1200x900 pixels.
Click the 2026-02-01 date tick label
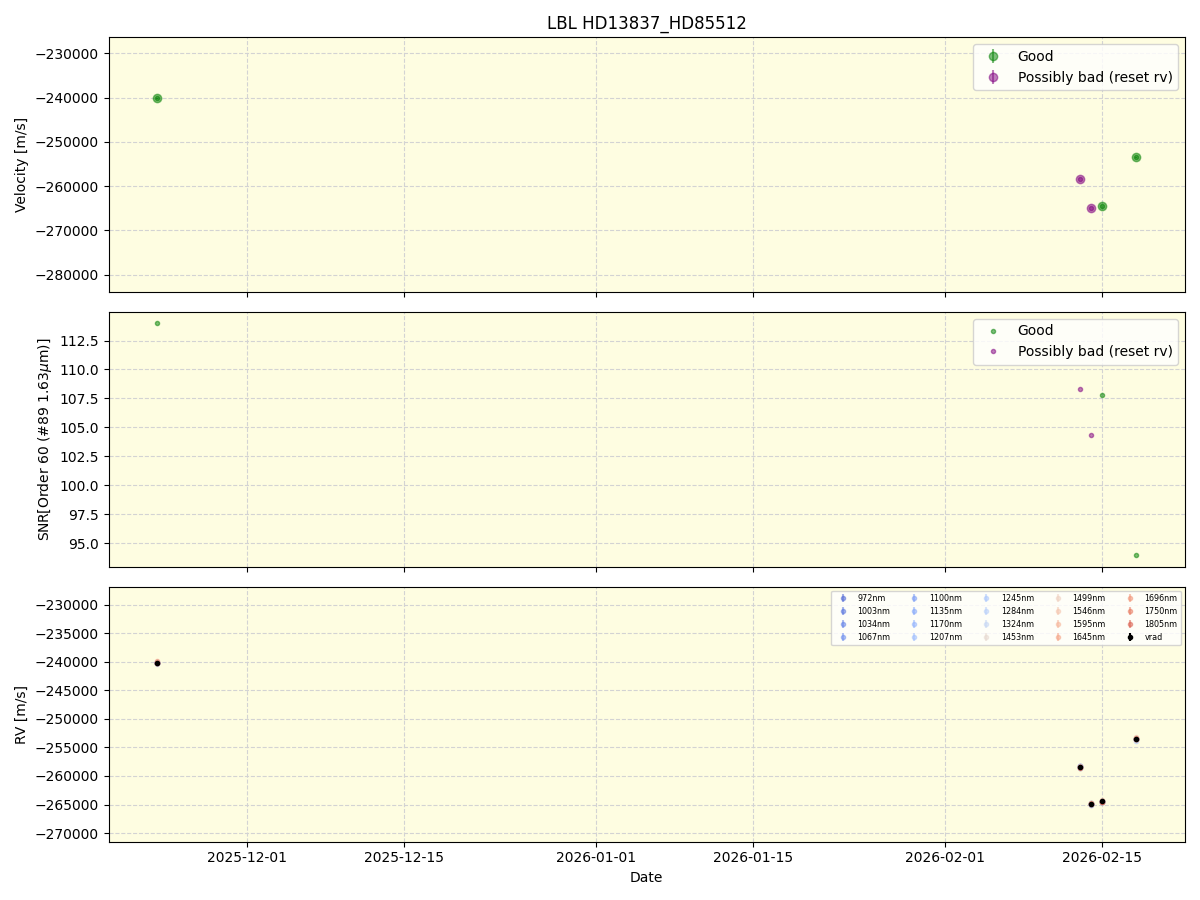[945, 857]
